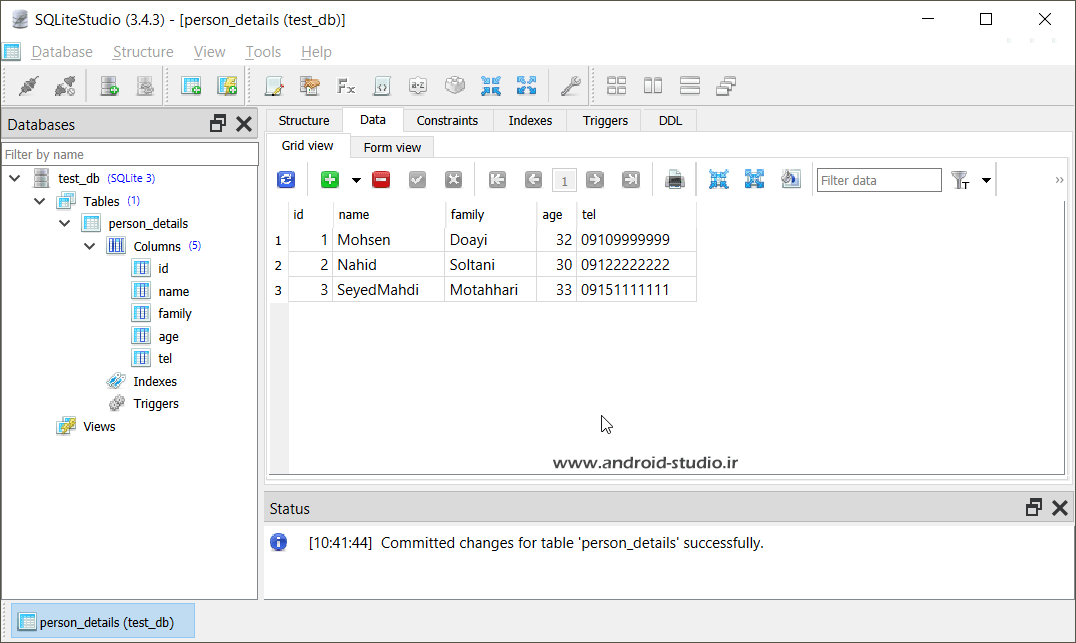Click the 09122222222 tel cell
Screen dimensions: 1076x643
[636, 265]
